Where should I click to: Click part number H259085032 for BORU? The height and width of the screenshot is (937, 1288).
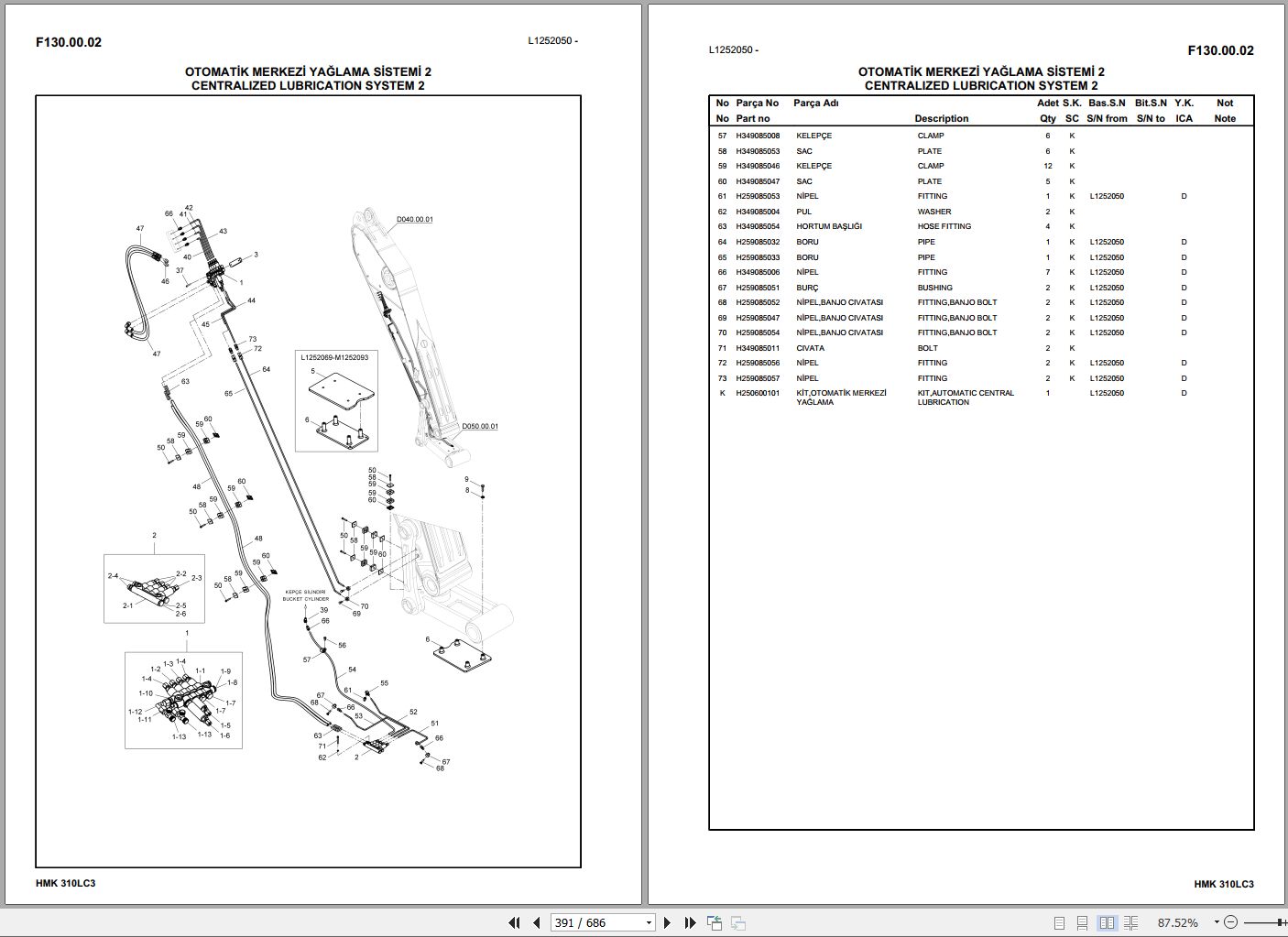pyautogui.click(x=758, y=242)
